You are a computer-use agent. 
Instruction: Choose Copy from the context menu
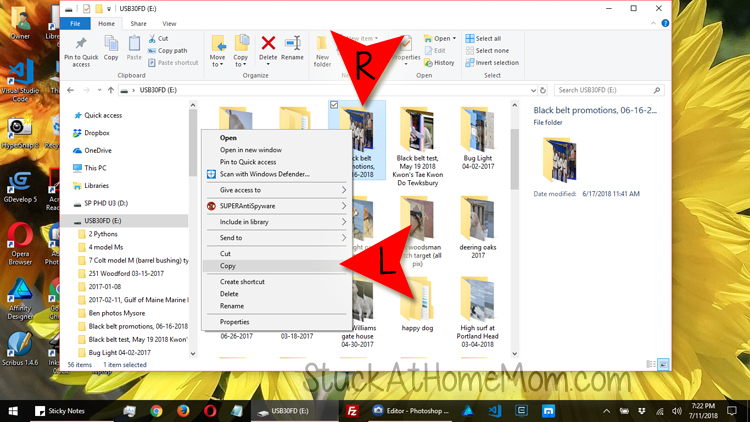[x=276, y=266]
